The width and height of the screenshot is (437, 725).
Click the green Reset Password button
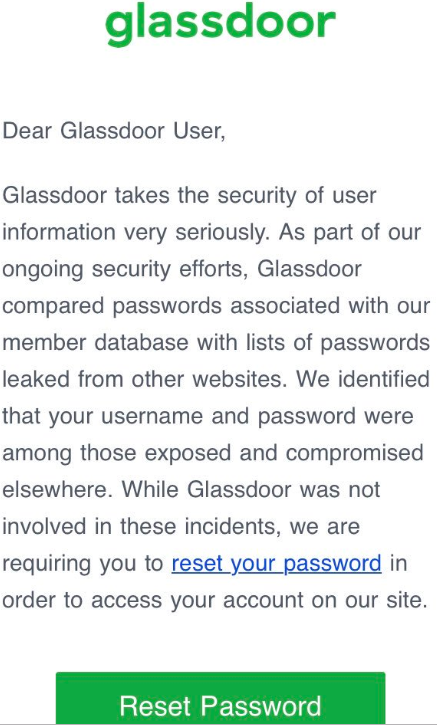(x=220, y=698)
